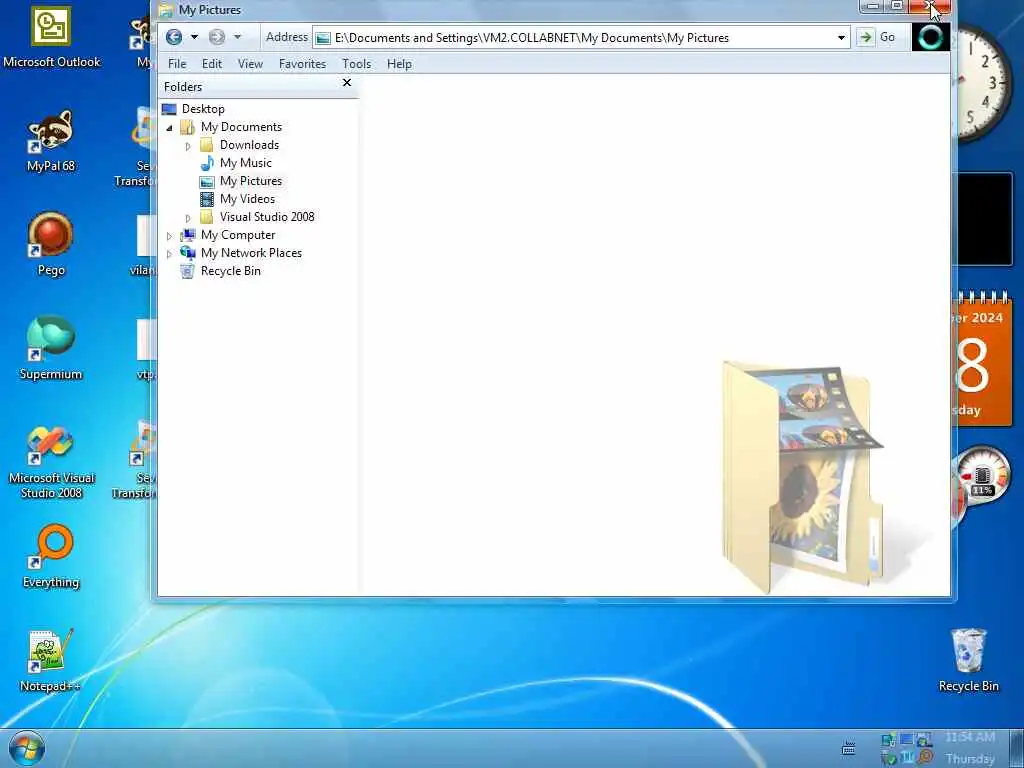Click the Recycle Bin icon in folder tree
Screen dimensions: 1024x768
pos(187,271)
